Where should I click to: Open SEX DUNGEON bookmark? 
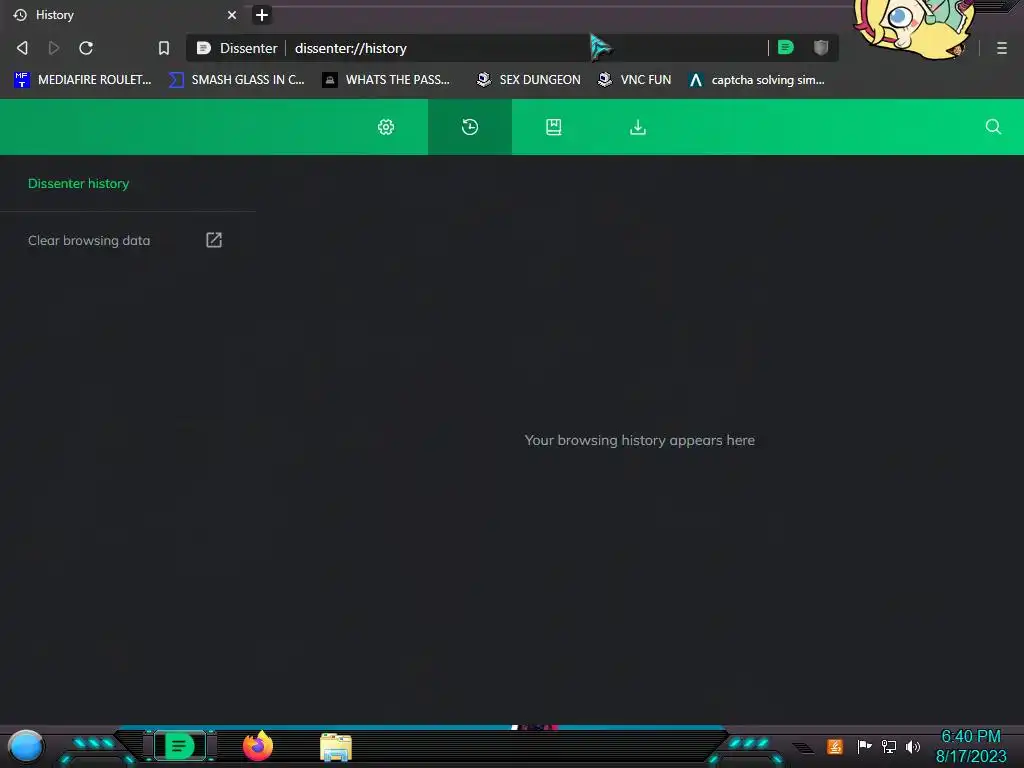pos(528,80)
